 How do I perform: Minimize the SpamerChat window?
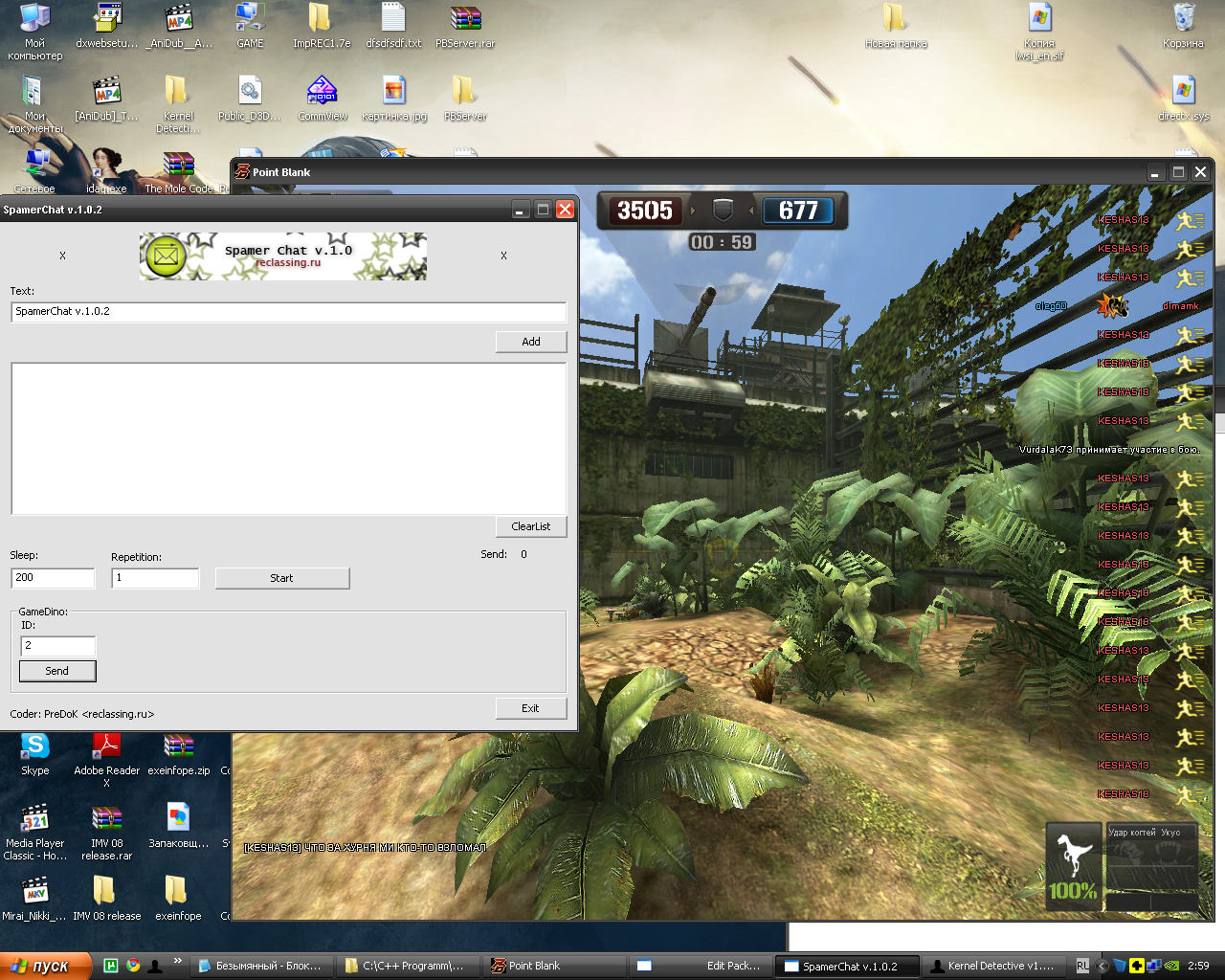(521, 210)
